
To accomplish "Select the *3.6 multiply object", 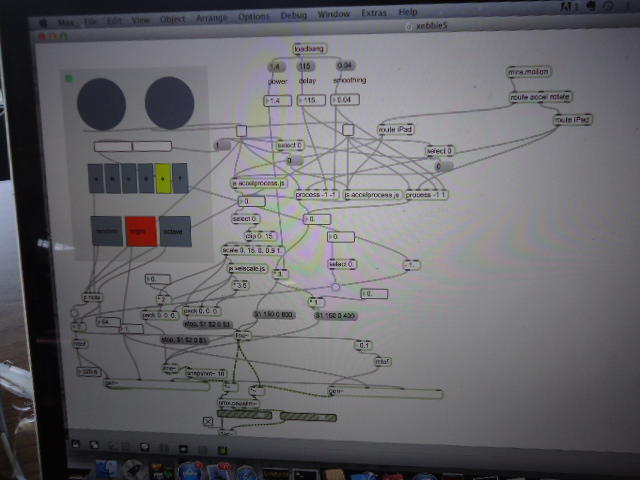I will coord(240,285).
